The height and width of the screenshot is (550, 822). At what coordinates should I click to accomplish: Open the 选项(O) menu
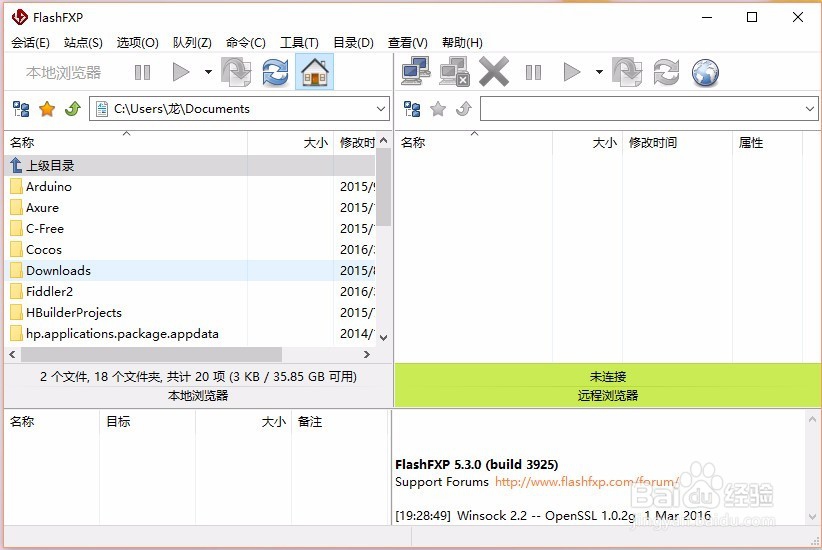137,42
